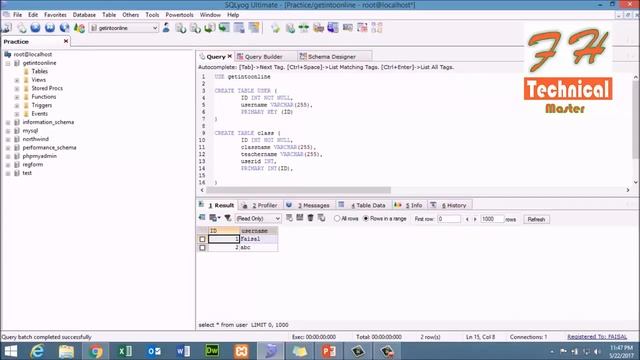Switch to the Schema Designer tab
The height and width of the screenshot is (360, 640).
point(332,57)
